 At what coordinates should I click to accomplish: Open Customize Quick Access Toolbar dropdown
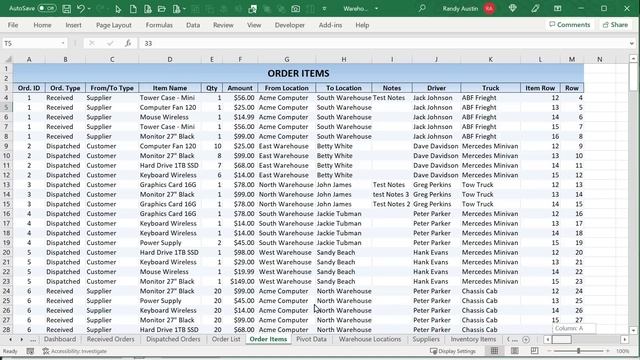click(x=324, y=9)
